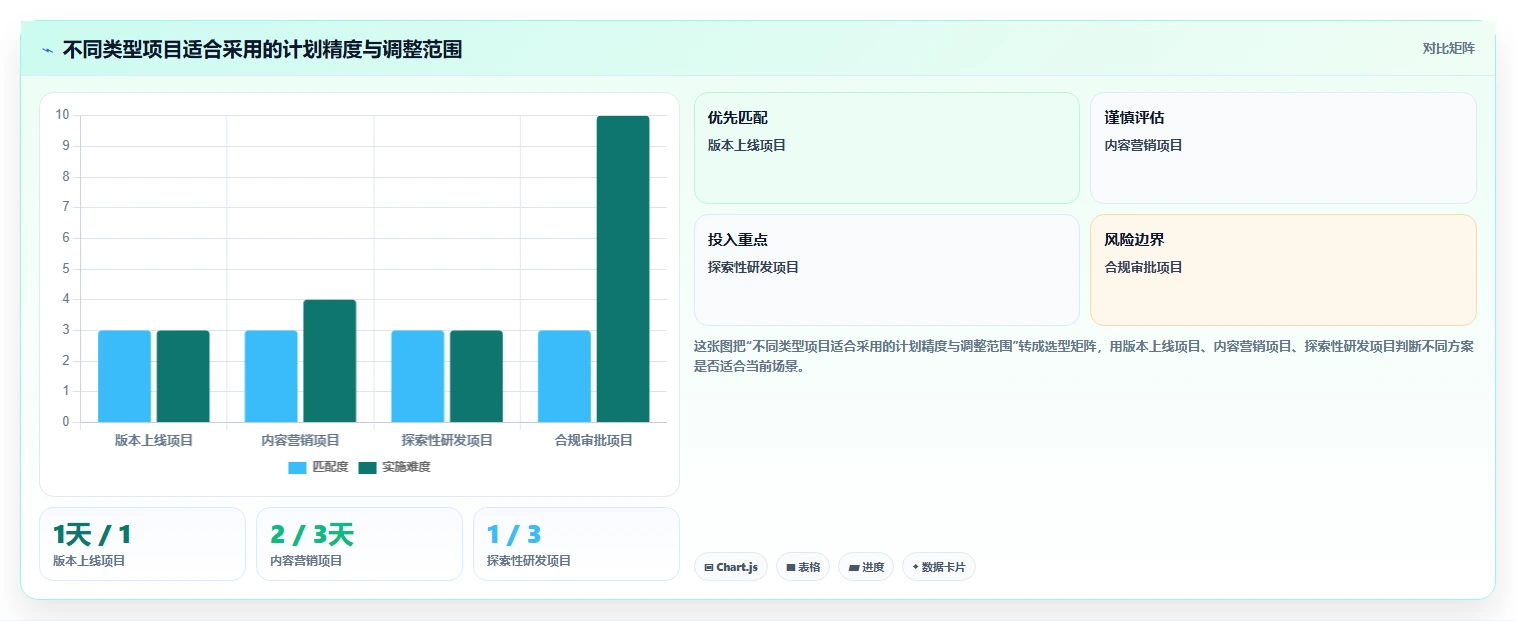This screenshot has width=1516, height=621.
Task: Open the 优先匹配 card
Action: 887,148
